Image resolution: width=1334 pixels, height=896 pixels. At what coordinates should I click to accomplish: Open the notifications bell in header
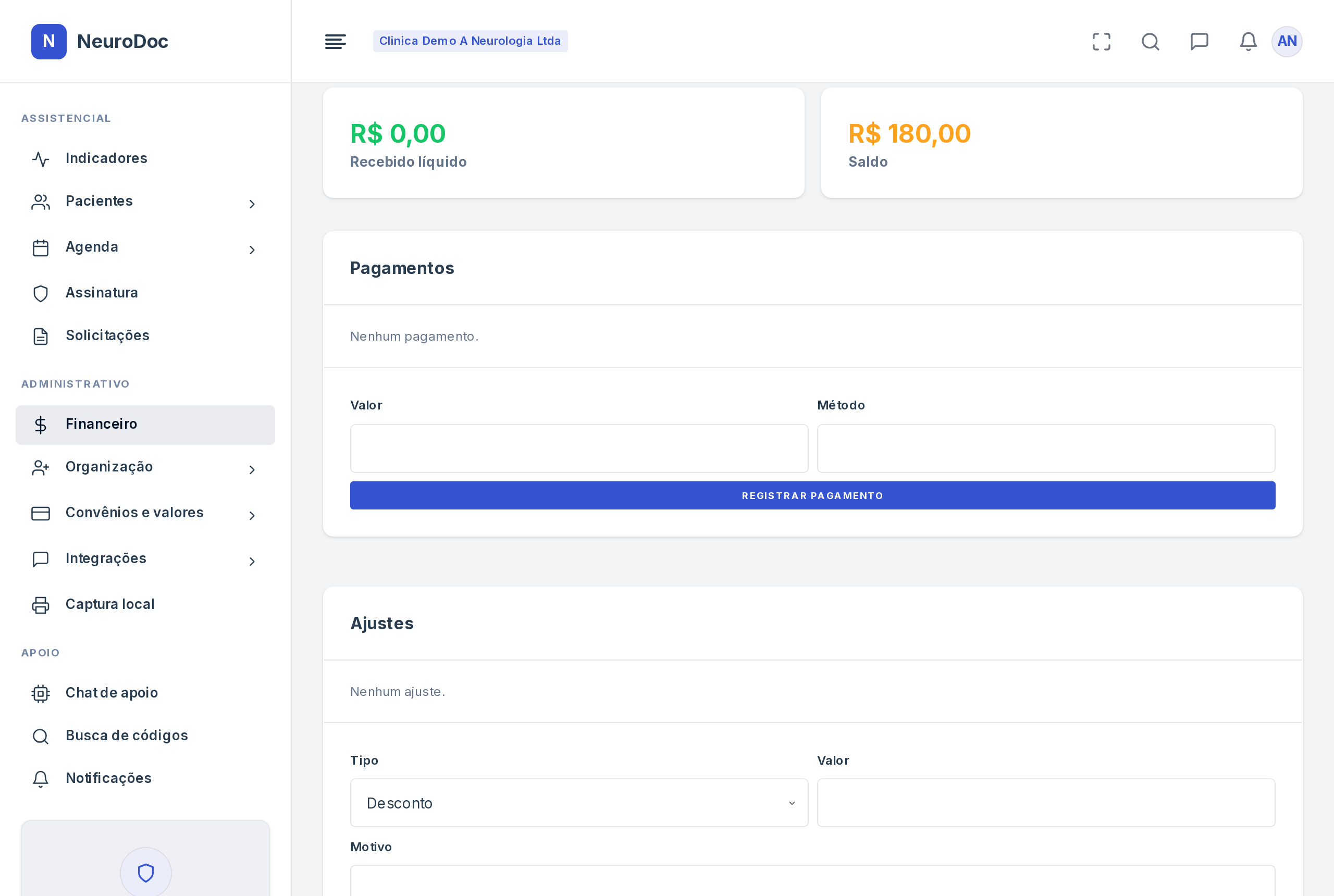pyautogui.click(x=1248, y=41)
